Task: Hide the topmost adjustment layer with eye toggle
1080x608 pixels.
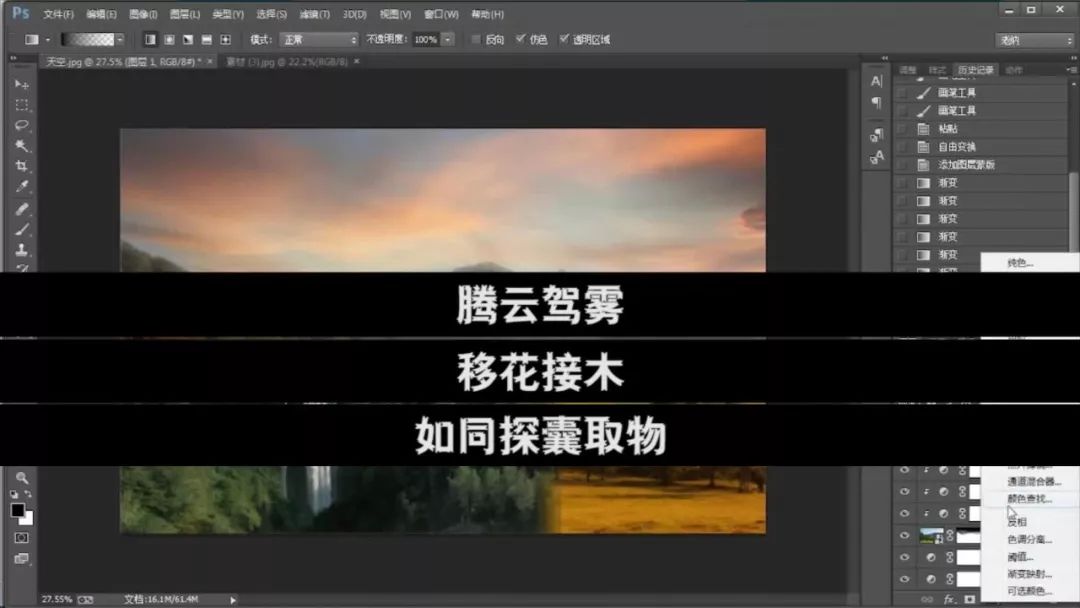Action: pyautogui.click(x=905, y=470)
